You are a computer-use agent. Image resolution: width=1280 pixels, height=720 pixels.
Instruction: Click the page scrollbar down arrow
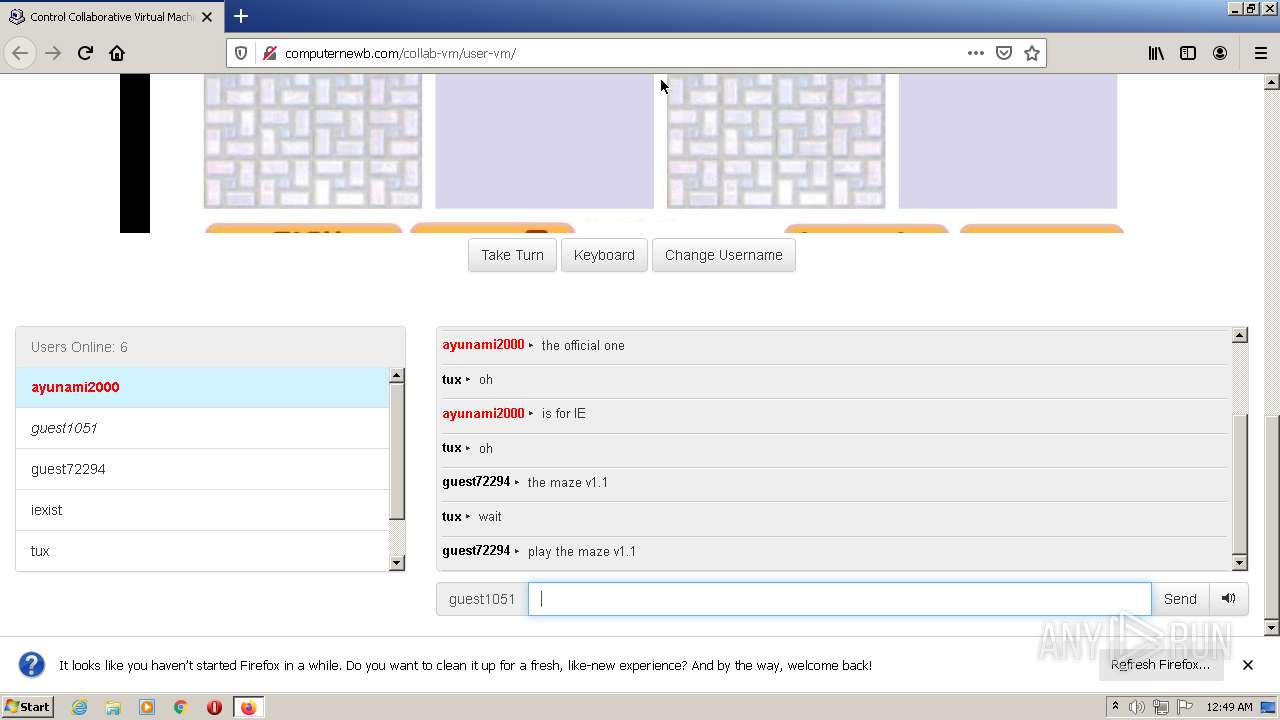[x=1272, y=628]
